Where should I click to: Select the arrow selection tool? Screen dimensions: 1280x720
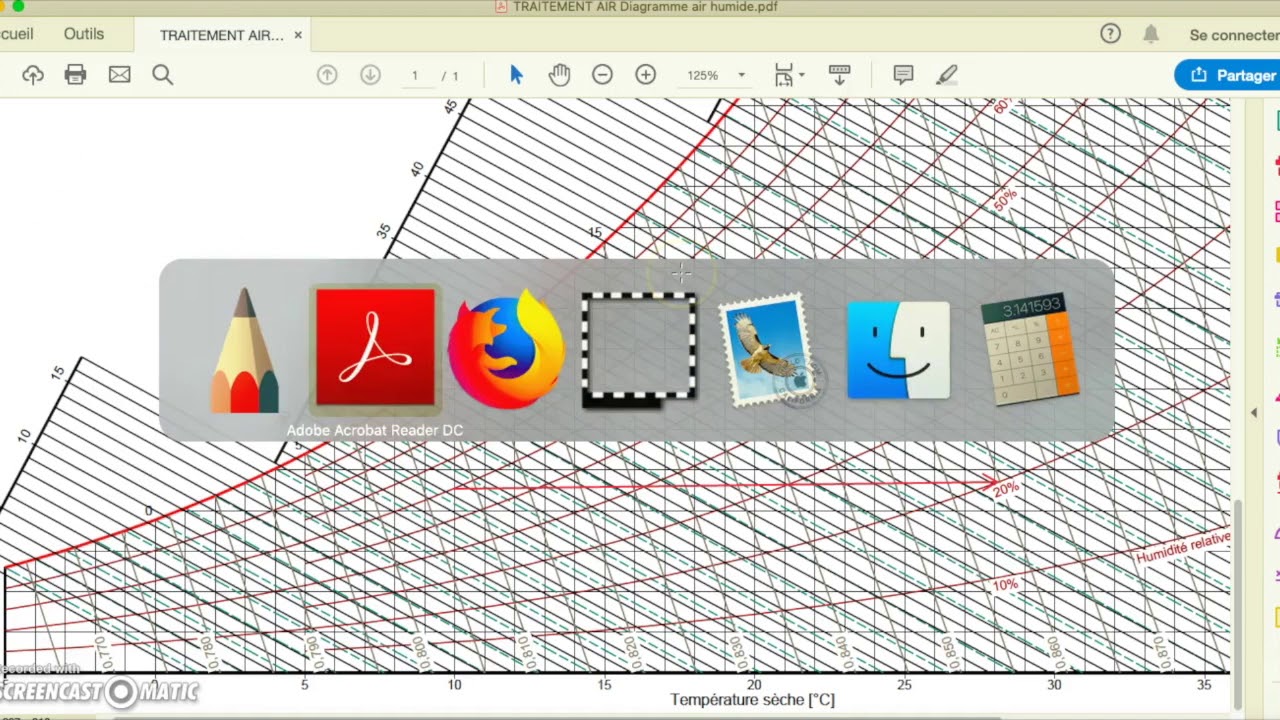[x=516, y=75]
